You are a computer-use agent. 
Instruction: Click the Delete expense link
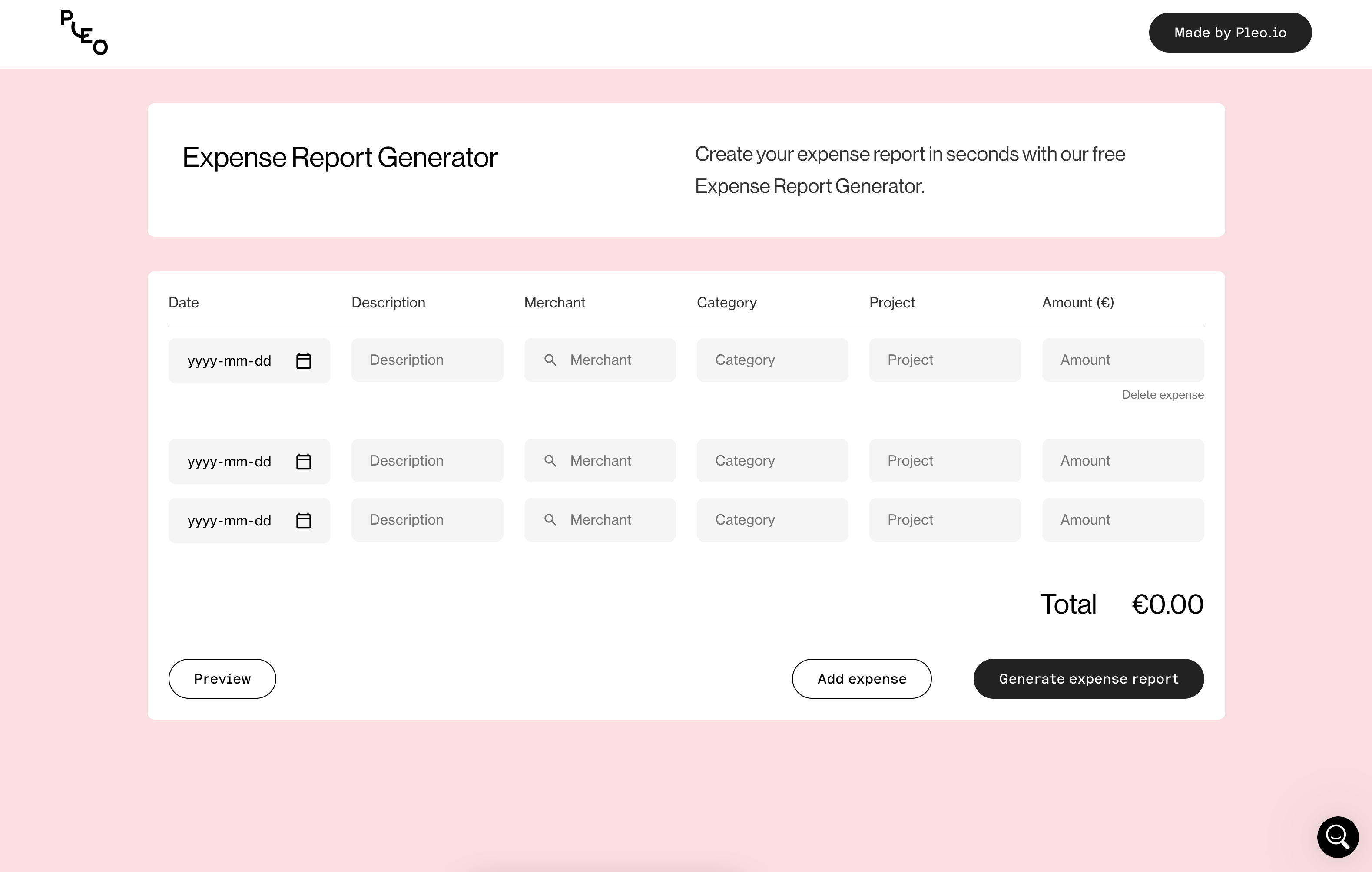click(x=1163, y=395)
